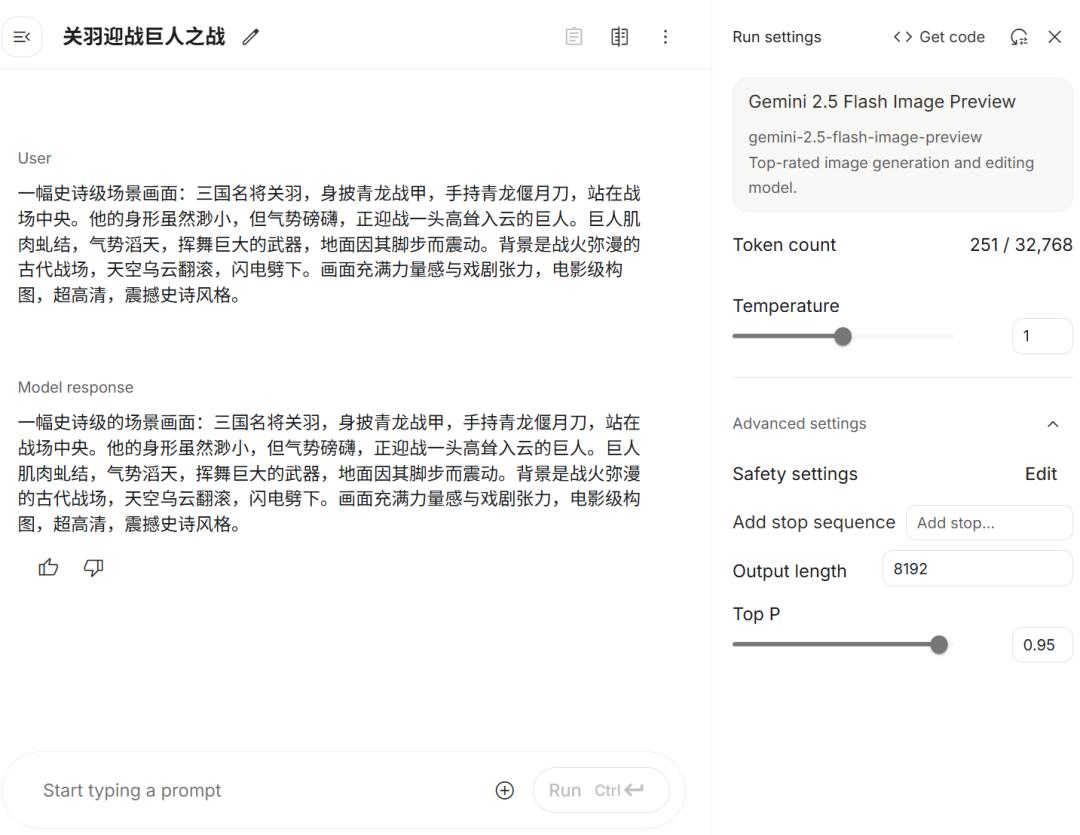Give the model response a thumbs up
This screenshot has height=835, width=1080.
coord(47,567)
